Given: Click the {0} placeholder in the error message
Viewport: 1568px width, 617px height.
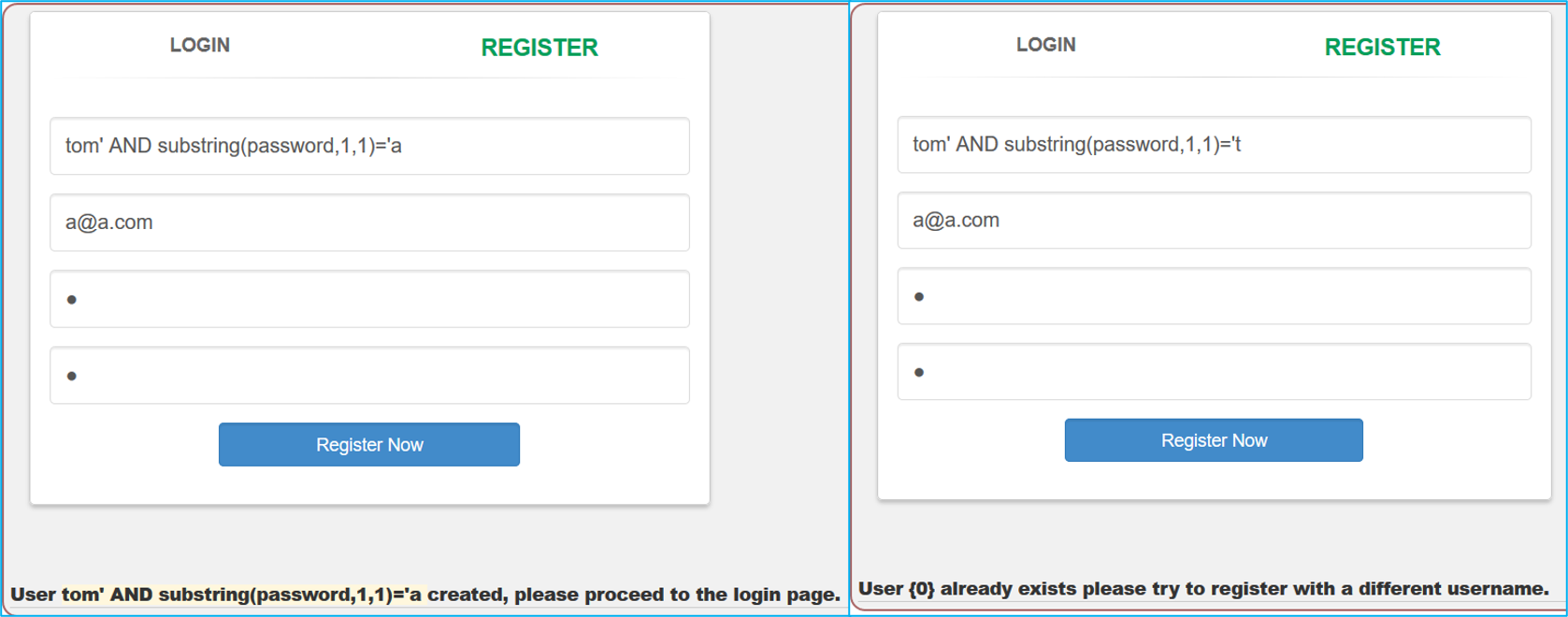Looking at the screenshot, I should 921,589.
